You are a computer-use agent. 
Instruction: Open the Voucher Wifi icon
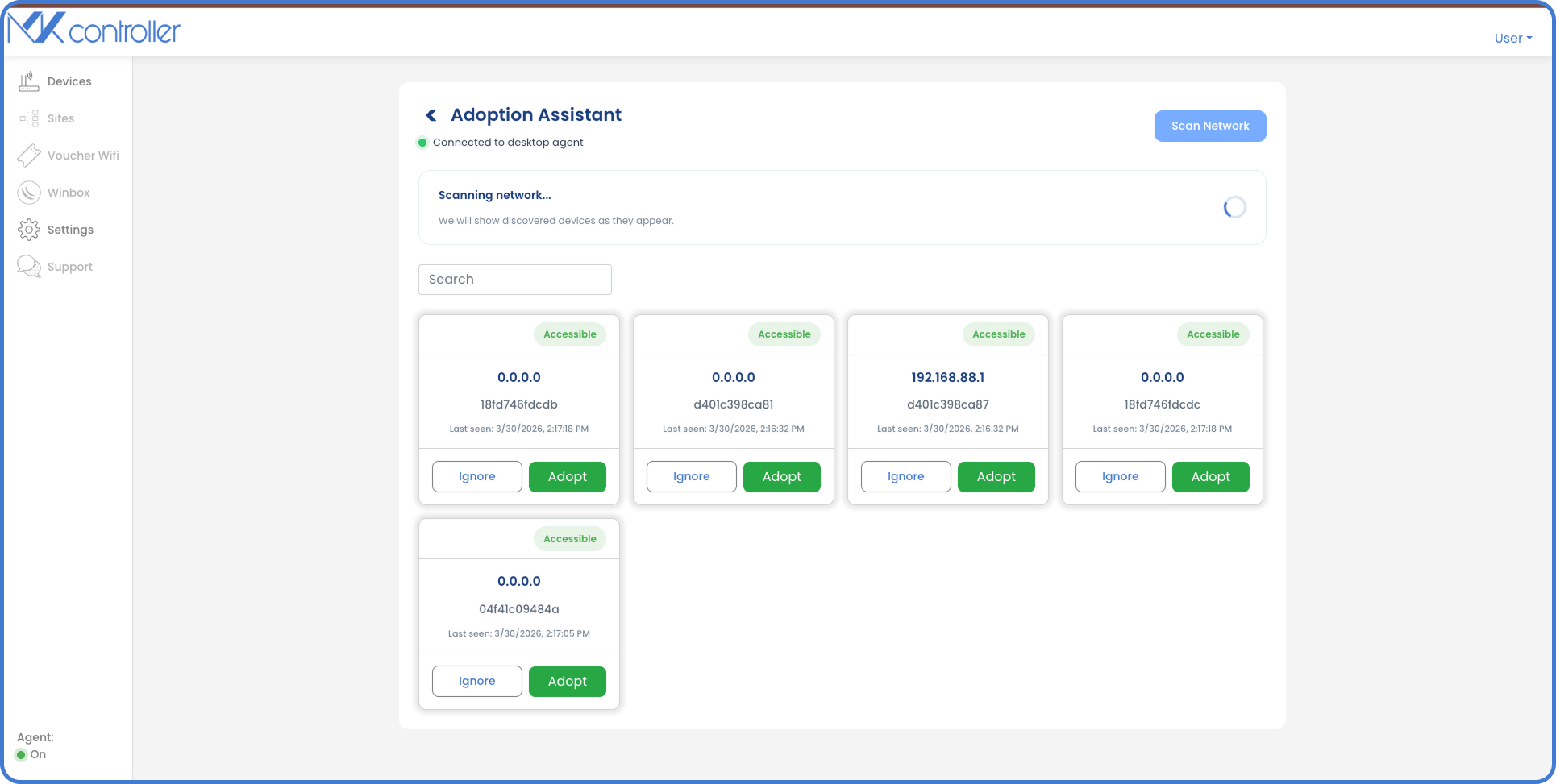click(29, 155)
